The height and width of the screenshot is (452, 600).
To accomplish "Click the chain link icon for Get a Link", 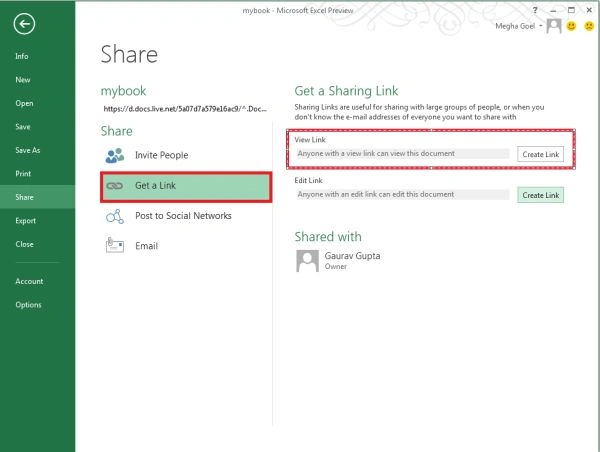I will pyautogui.click(x=114, y=186).
